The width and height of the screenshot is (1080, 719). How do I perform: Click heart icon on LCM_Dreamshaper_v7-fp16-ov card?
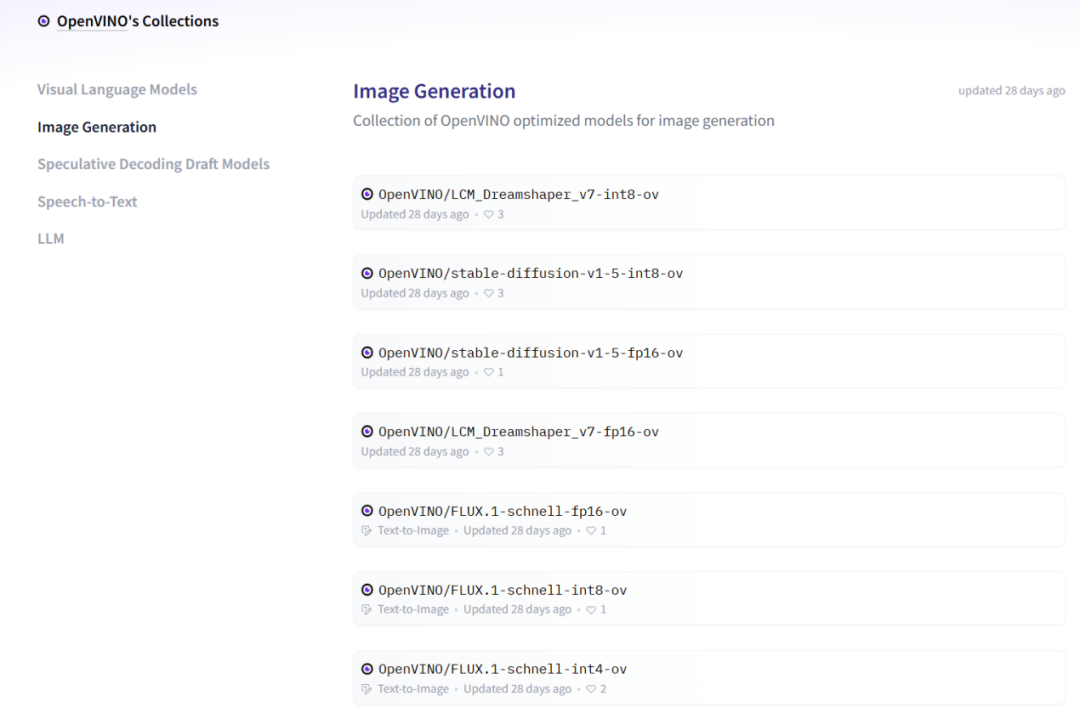[x=488, y=452]
